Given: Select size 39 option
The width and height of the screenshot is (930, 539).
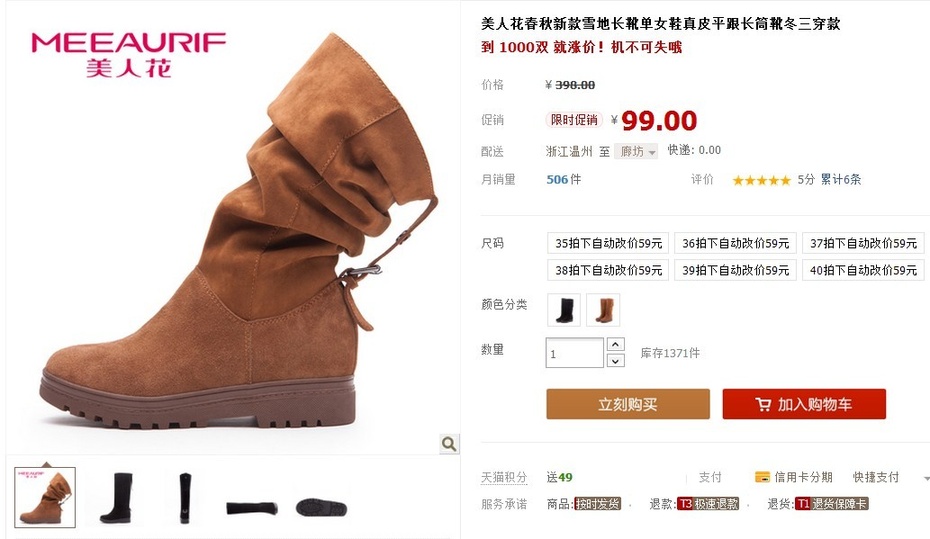Looking at the screenshot, I should pyautogui.click(x=735, y=270).
